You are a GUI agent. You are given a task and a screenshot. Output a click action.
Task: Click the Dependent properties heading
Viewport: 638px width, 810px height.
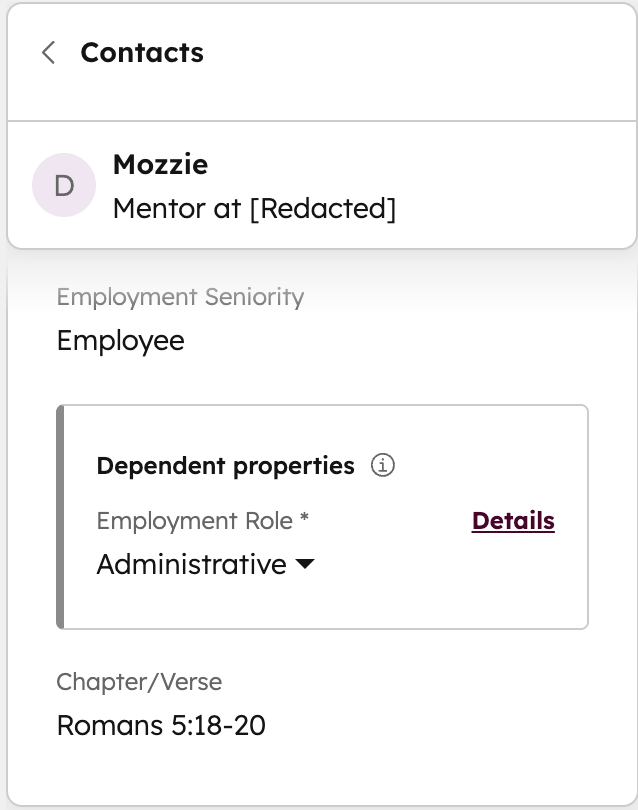pos(225,466)
